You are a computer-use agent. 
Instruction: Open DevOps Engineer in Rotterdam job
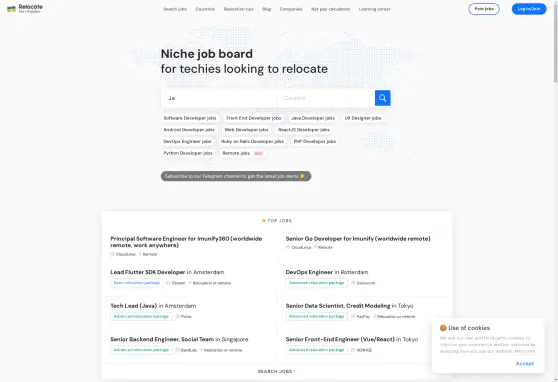[x=327, y=272]
